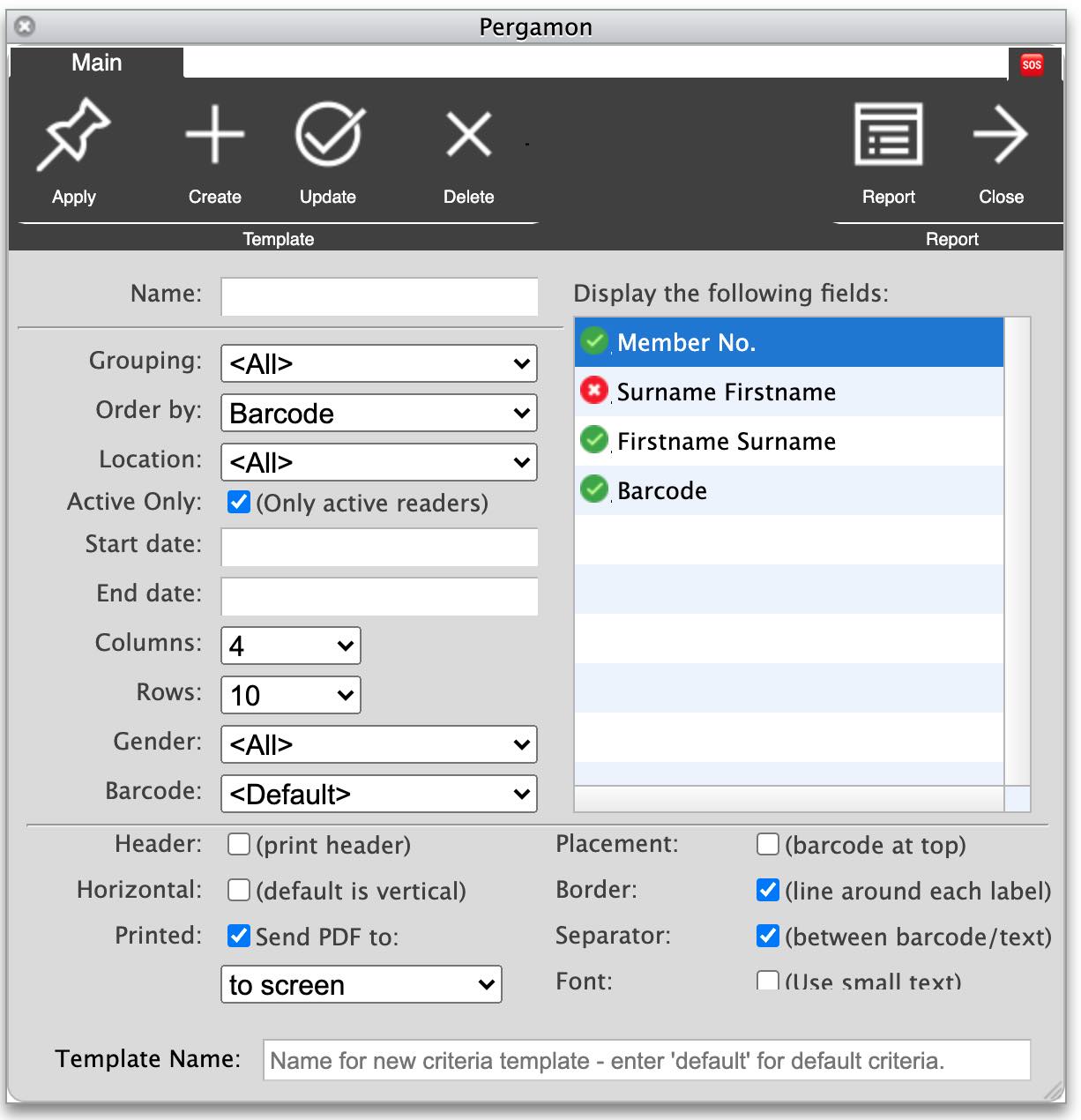Click the Apply pin icon
The image size is (1081, 1120).
(73, 135)
